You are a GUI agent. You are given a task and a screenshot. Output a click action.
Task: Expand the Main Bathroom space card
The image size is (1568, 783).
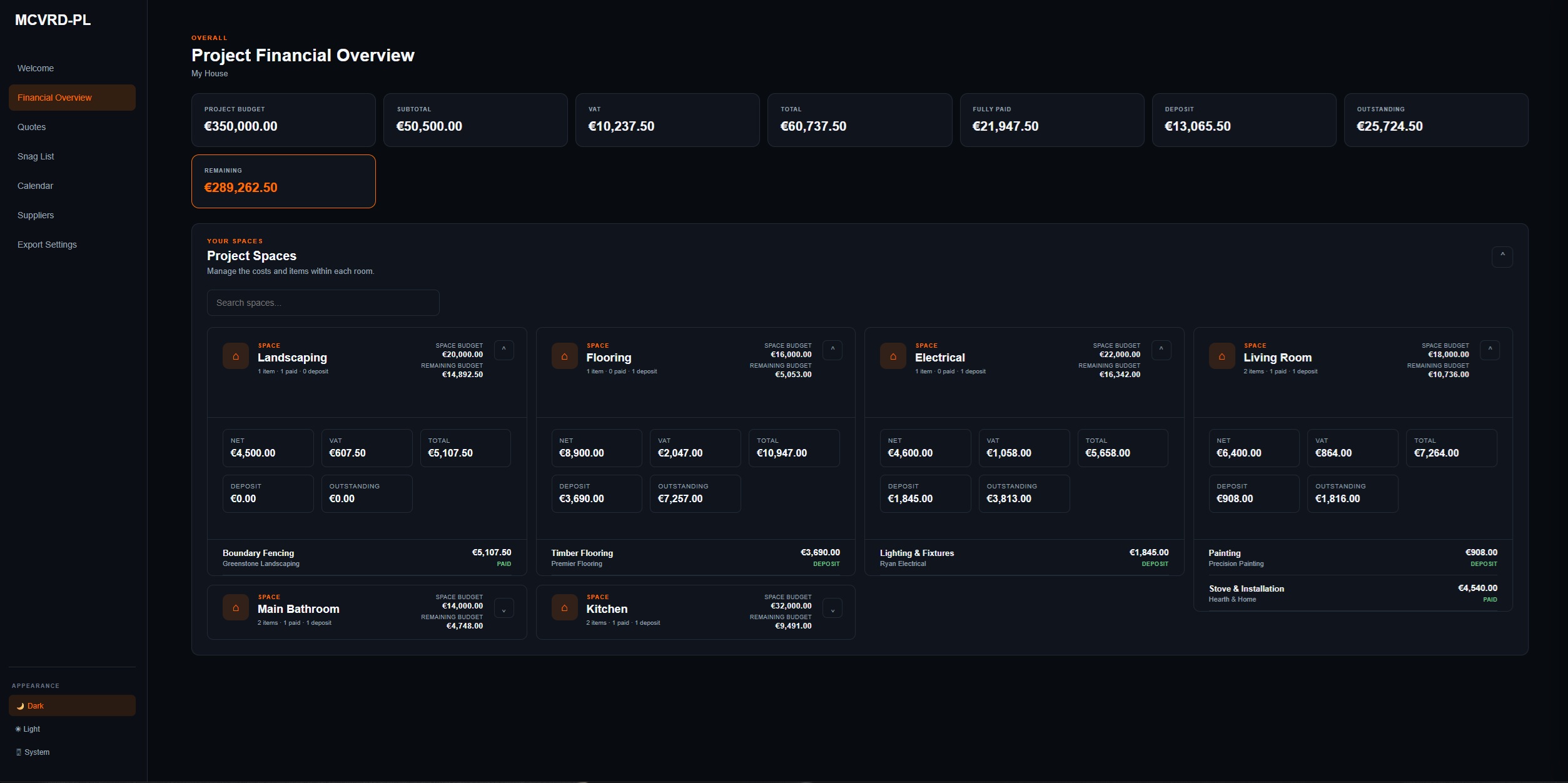pyautogui.click(x=504, y=608)
